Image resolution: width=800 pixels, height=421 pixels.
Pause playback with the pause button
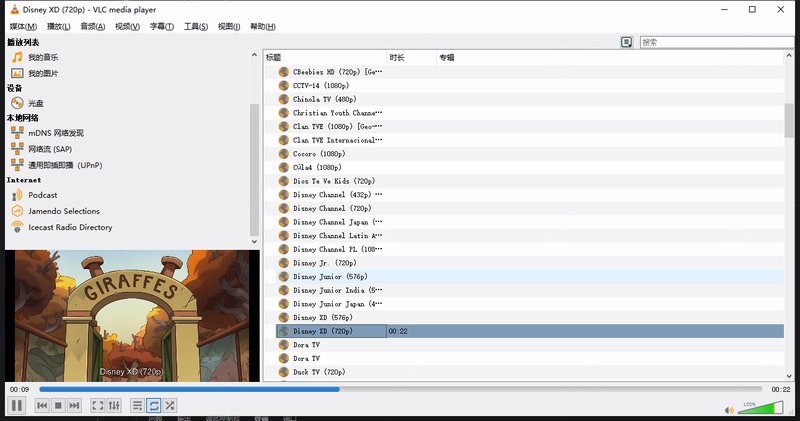tap(16, 405)
